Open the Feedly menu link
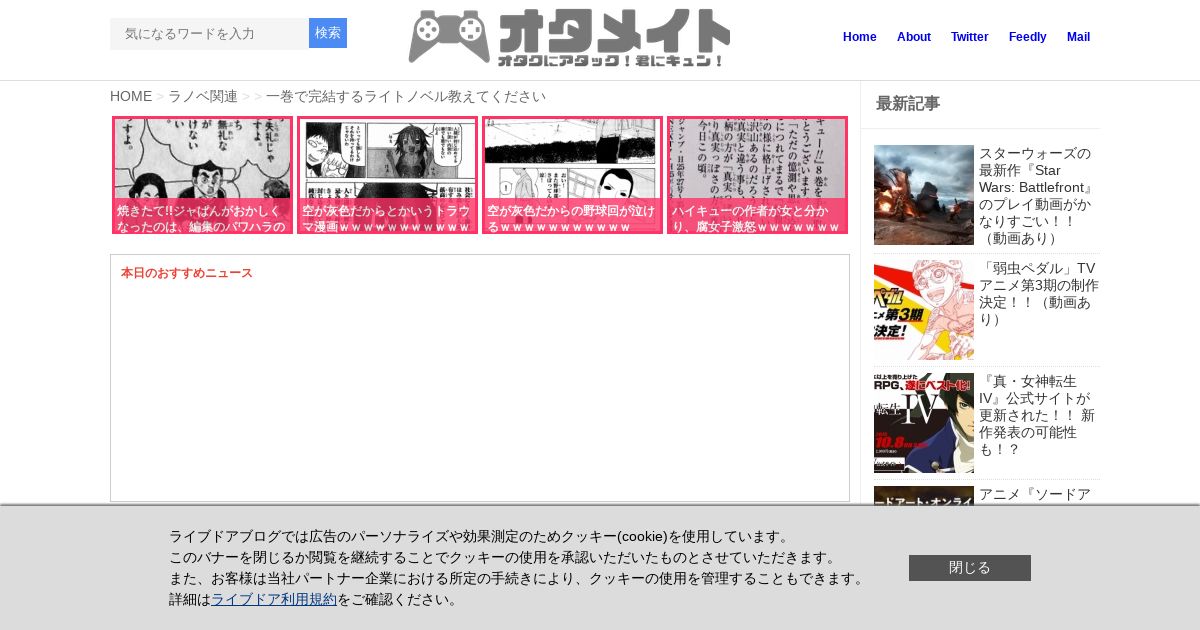Viewport: 1200px width, 630px height. pyautogui.click(x=1028, y=37)
